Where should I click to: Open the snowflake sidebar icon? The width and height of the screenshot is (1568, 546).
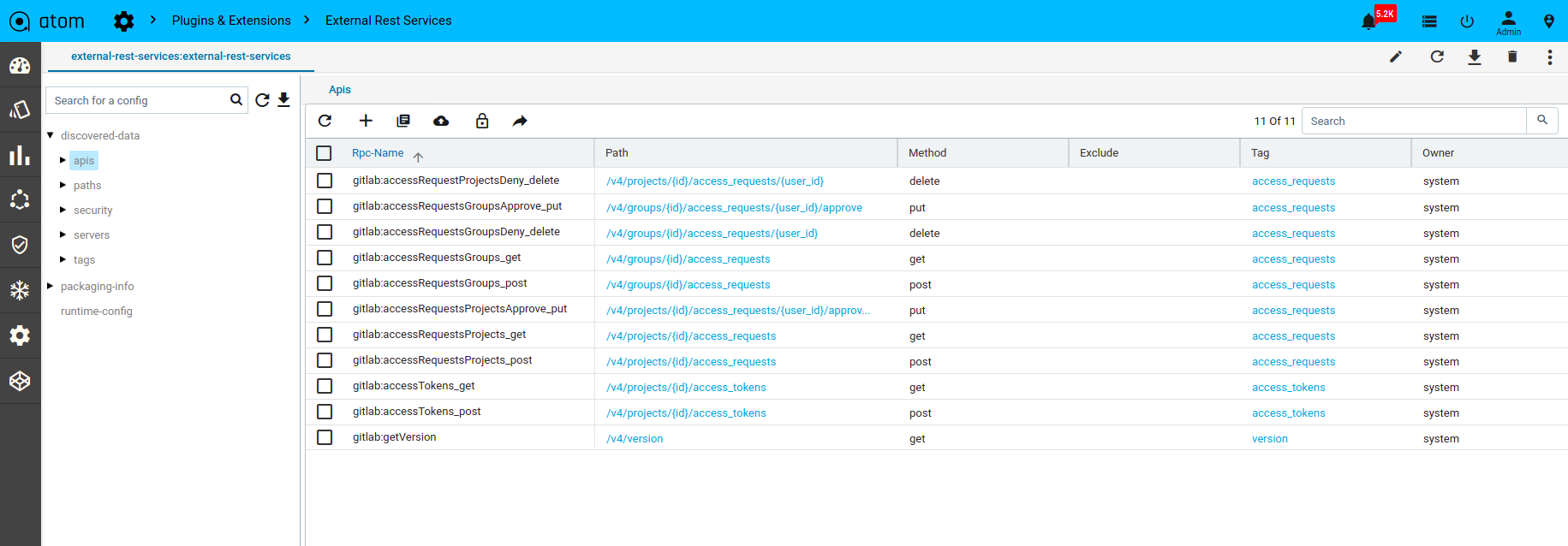click(x=20, y=290)
